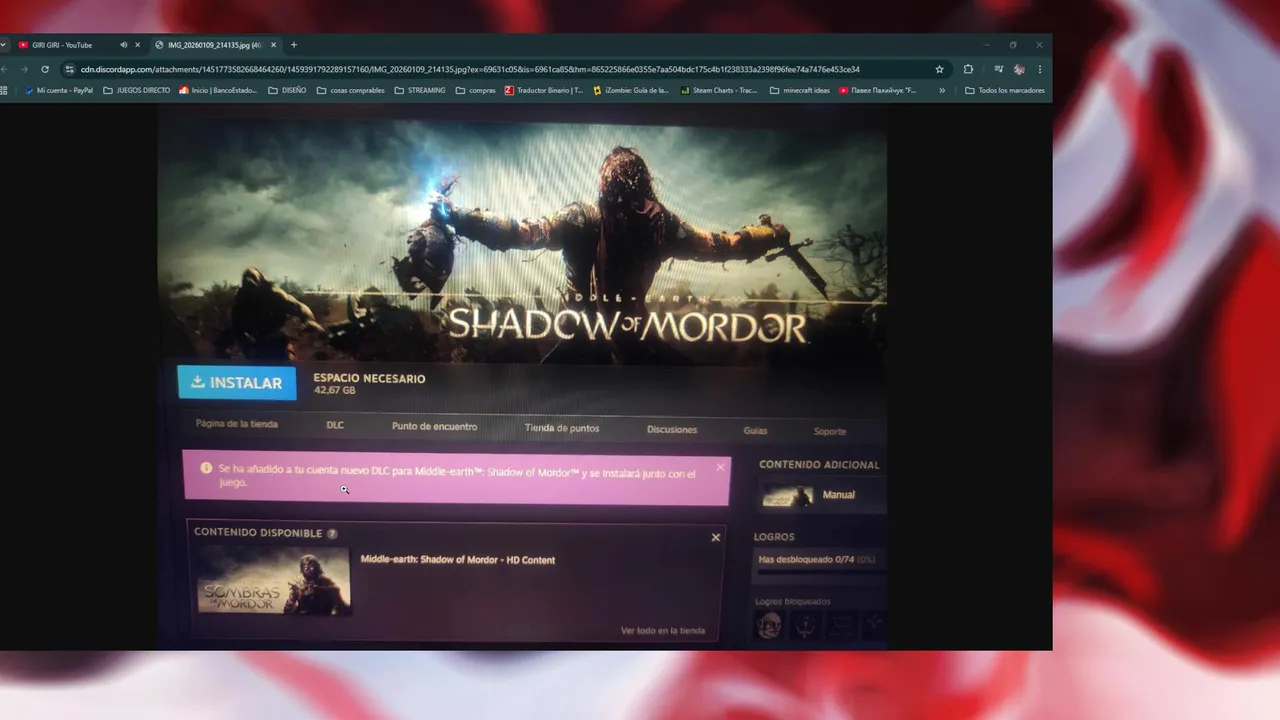Viewport: 1280px width, 720px height.
Task: Open the Steam Charts bookmark
Action: (719, 90)
